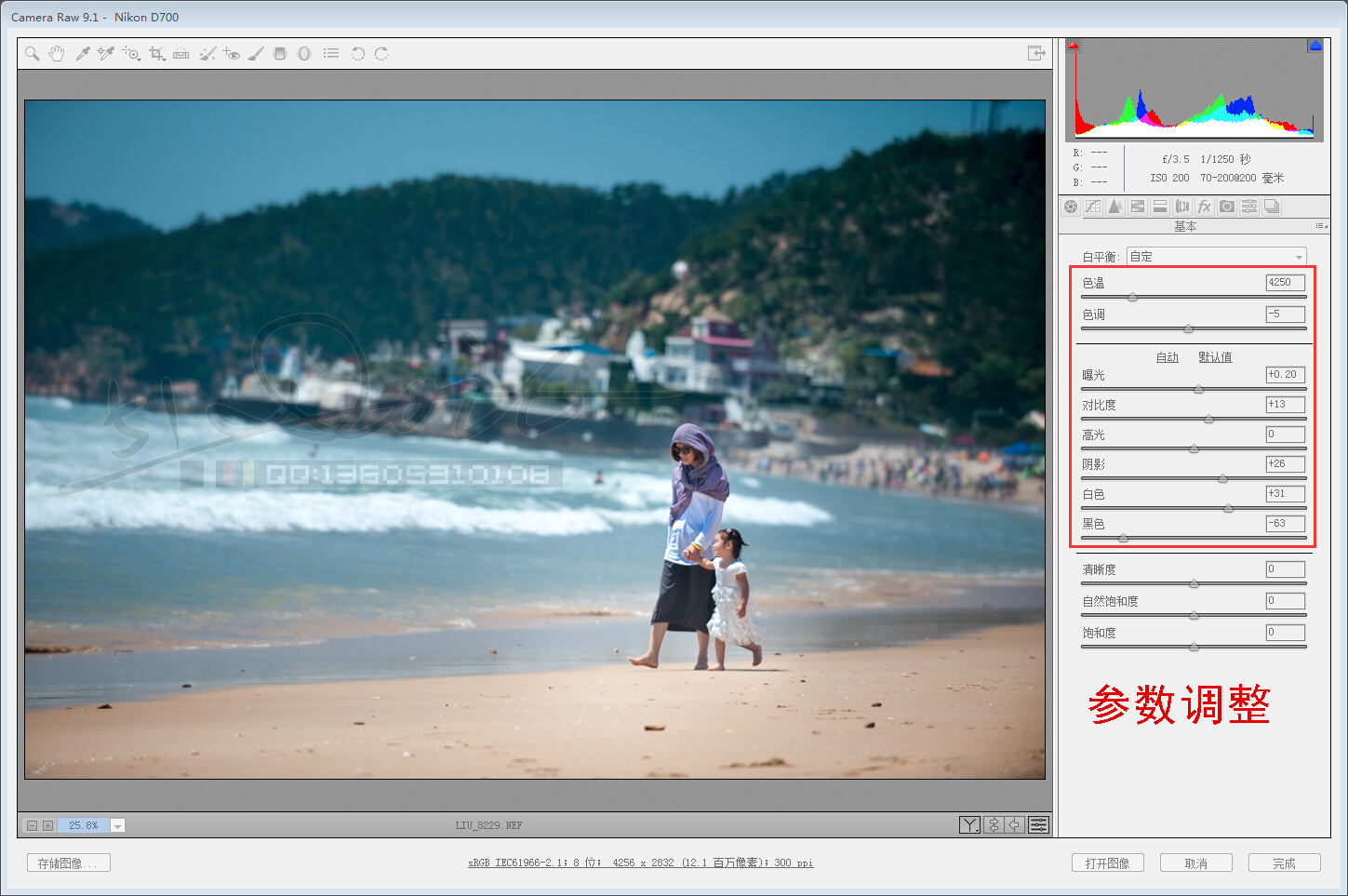This screenshot has height=896, width=1348.
Task: Click the 曝光 value field +0.20
Action: pyautogui.click(x=1285, y=375)
